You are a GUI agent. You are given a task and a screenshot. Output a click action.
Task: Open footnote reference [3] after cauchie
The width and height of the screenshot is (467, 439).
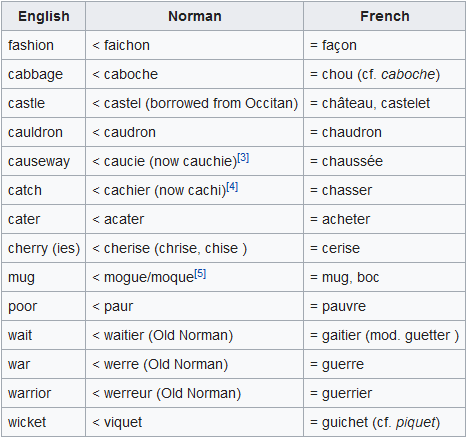tap(243, 157)
